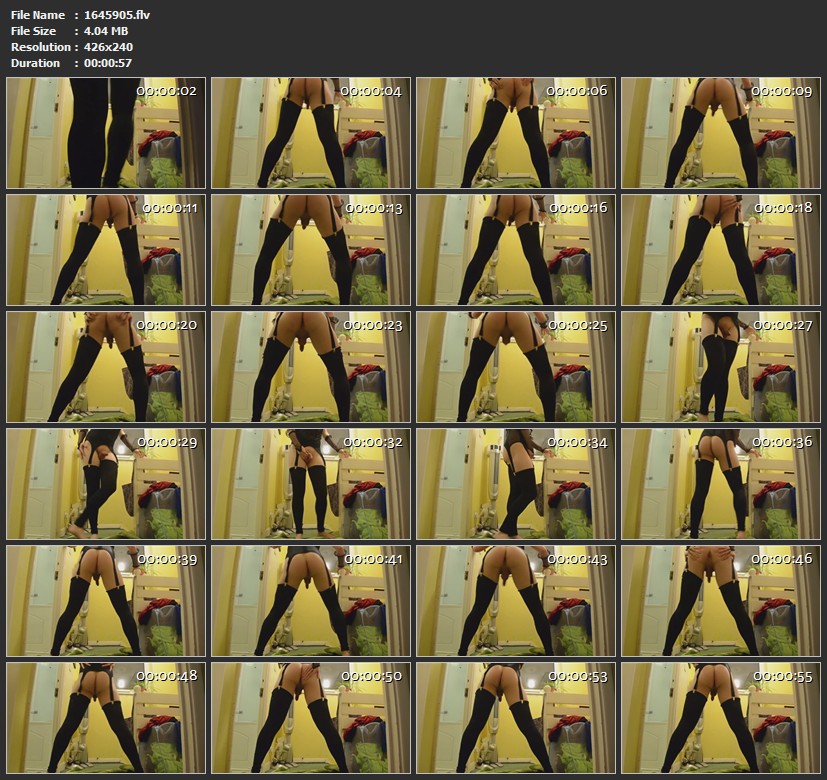Click the thumbnail marked 00:00:23

[x=310, y=367]
